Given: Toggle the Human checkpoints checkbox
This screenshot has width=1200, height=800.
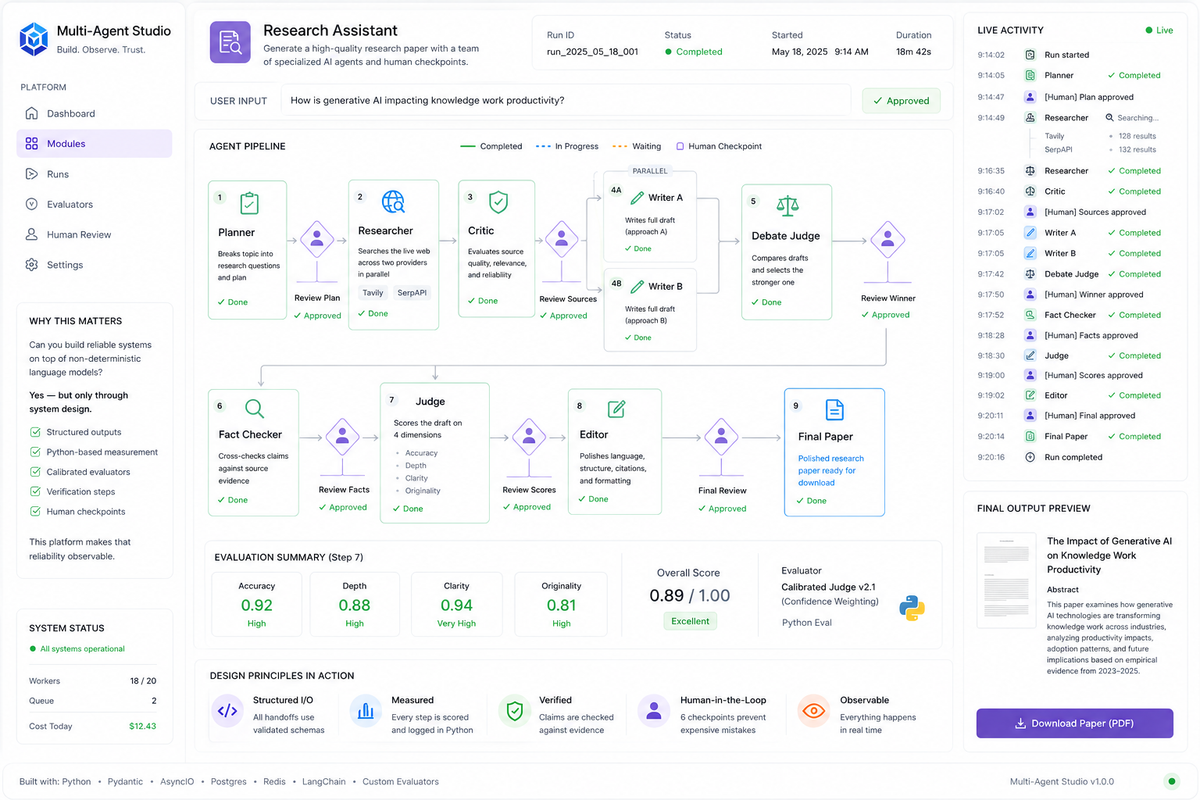Looking at the screenshot, I should pyautogui.click(x=35, y=512).
